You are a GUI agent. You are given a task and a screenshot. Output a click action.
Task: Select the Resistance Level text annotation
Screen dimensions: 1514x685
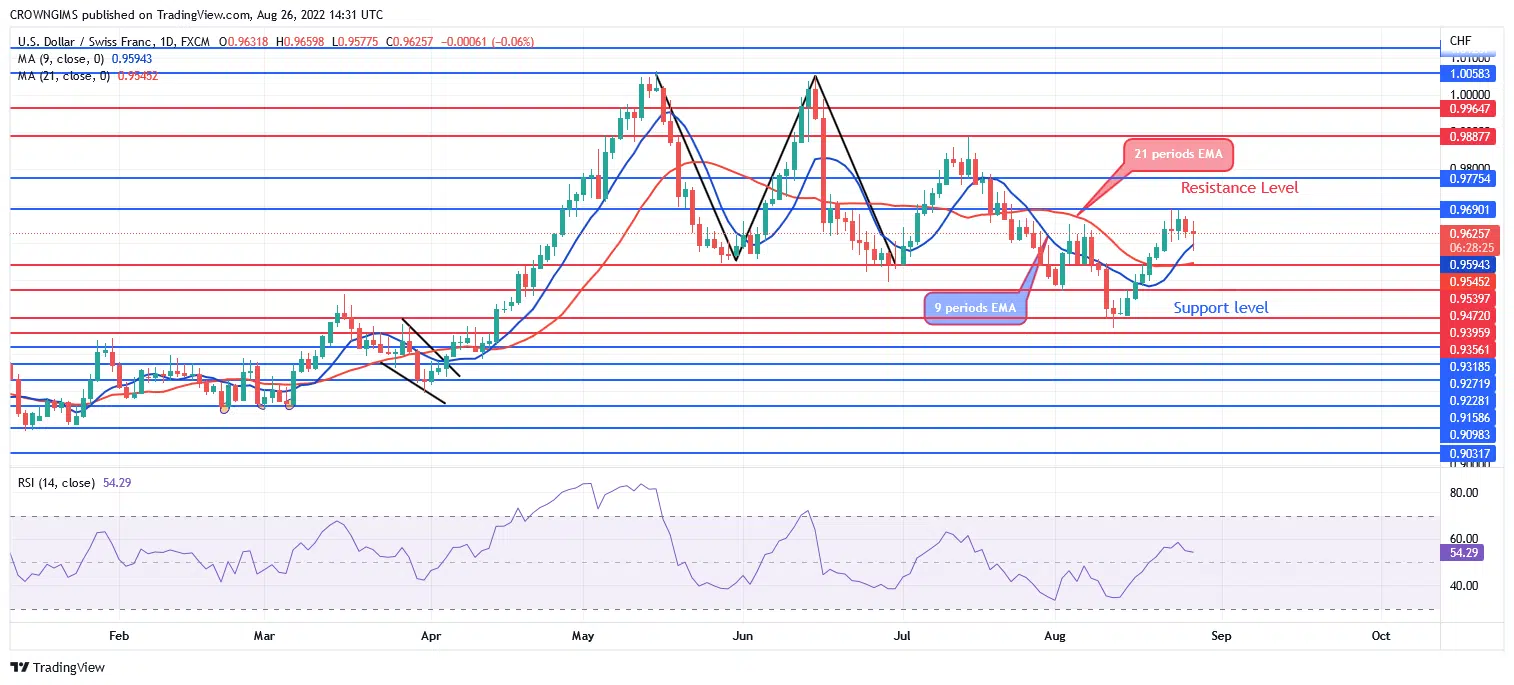click(1239, 187)
